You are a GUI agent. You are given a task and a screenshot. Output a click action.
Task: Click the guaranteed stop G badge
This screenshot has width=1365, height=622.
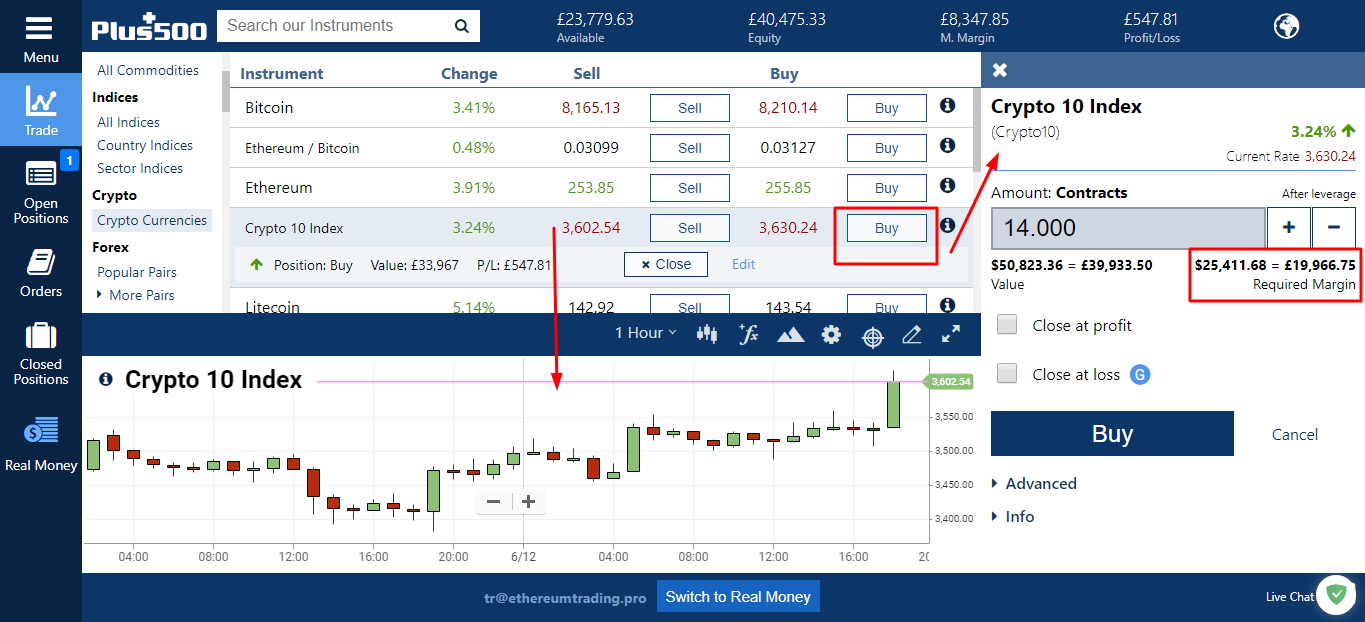click(1140, 375)
